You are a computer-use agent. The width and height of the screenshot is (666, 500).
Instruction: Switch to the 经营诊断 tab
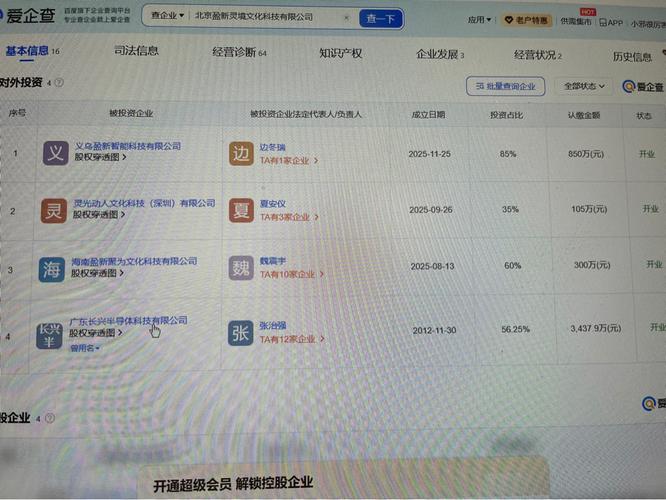click(x=239, y=52)
